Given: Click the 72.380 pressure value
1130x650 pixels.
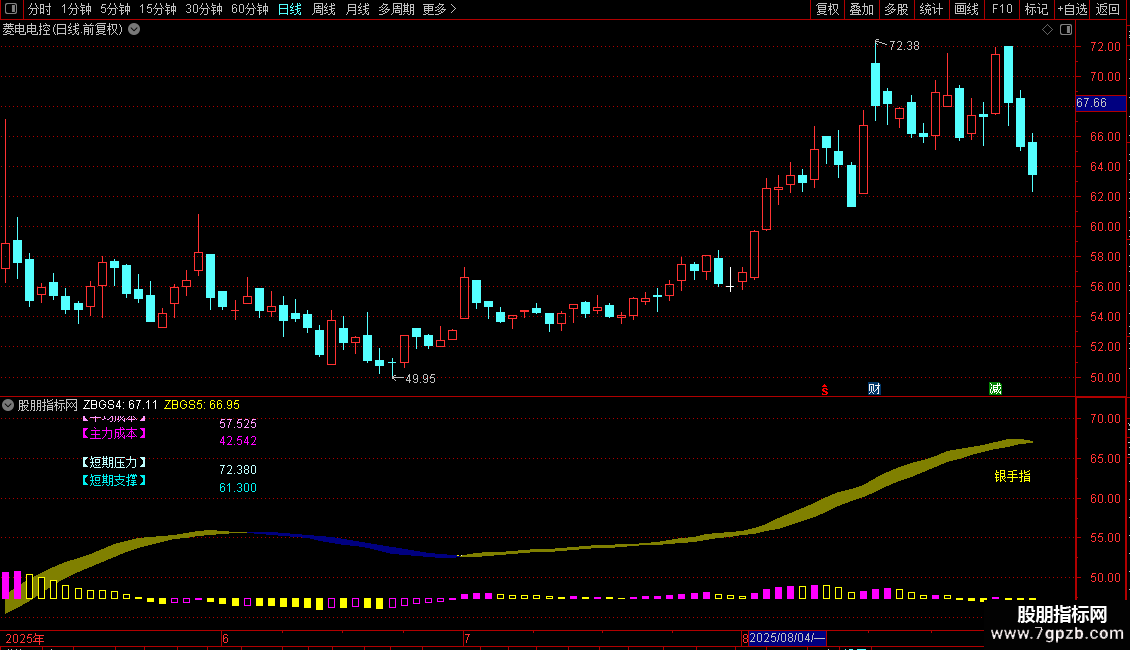Looking at the screenshot, I should point(238,470).
